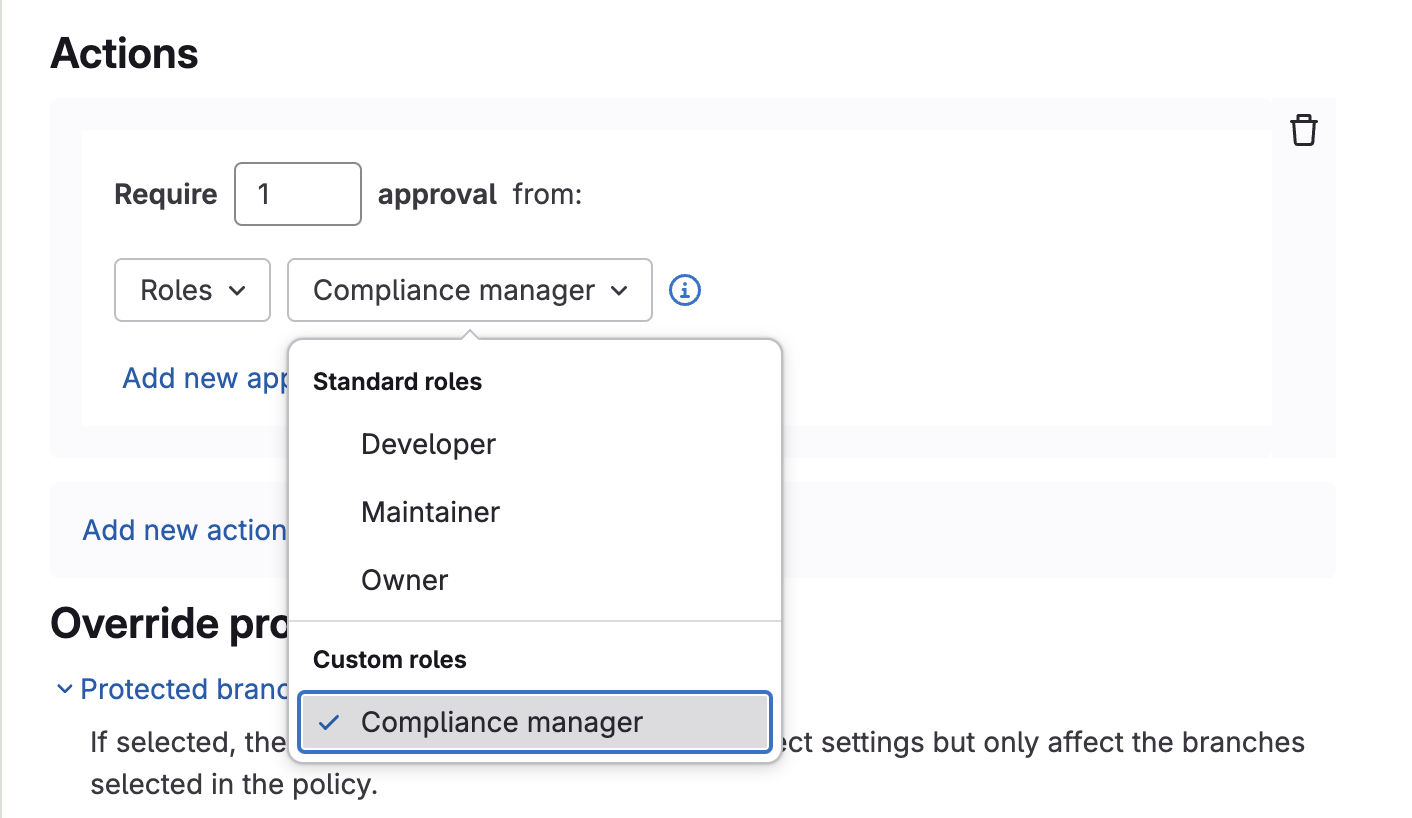Click the chevron on the Compliance manager dropdown
Screen dimensions: 1412x818
[x=617, y=290]
